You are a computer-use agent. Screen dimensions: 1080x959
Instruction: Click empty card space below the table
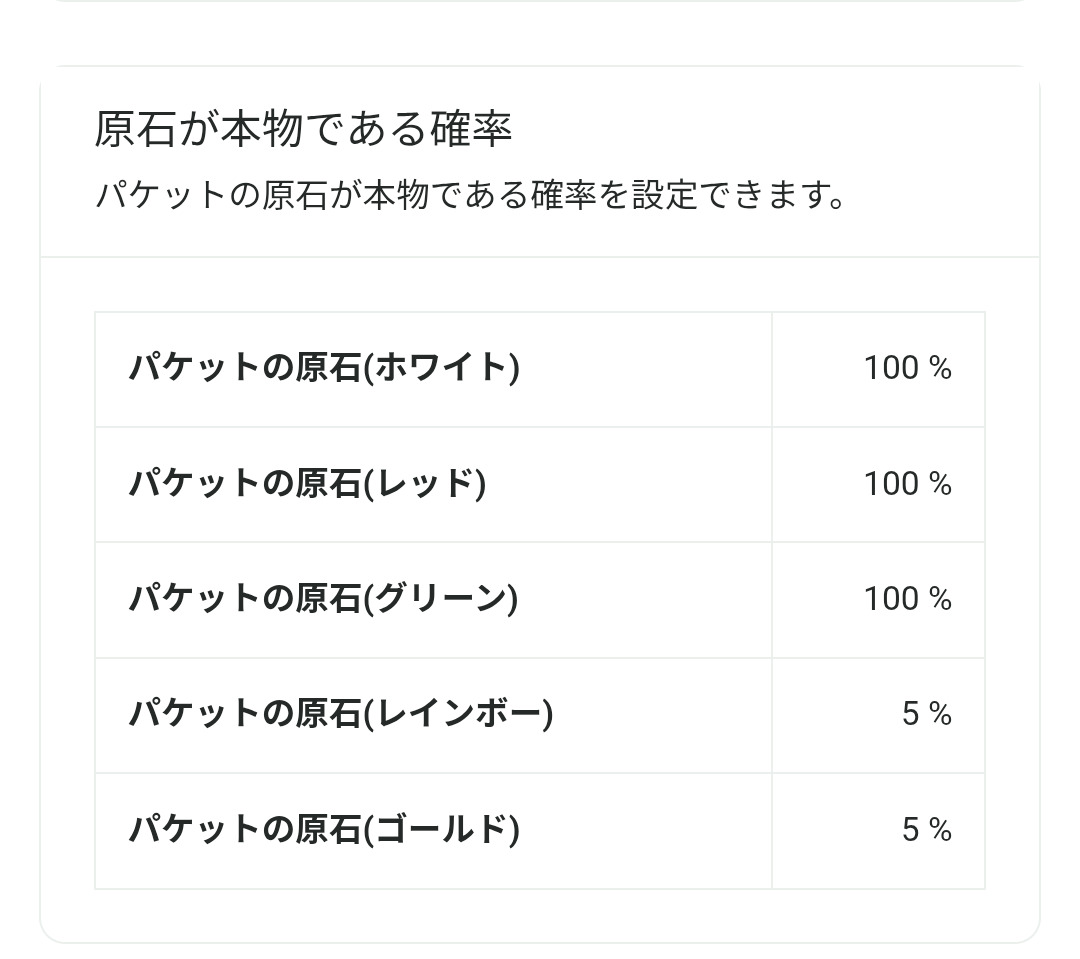[x=540, y=915]
